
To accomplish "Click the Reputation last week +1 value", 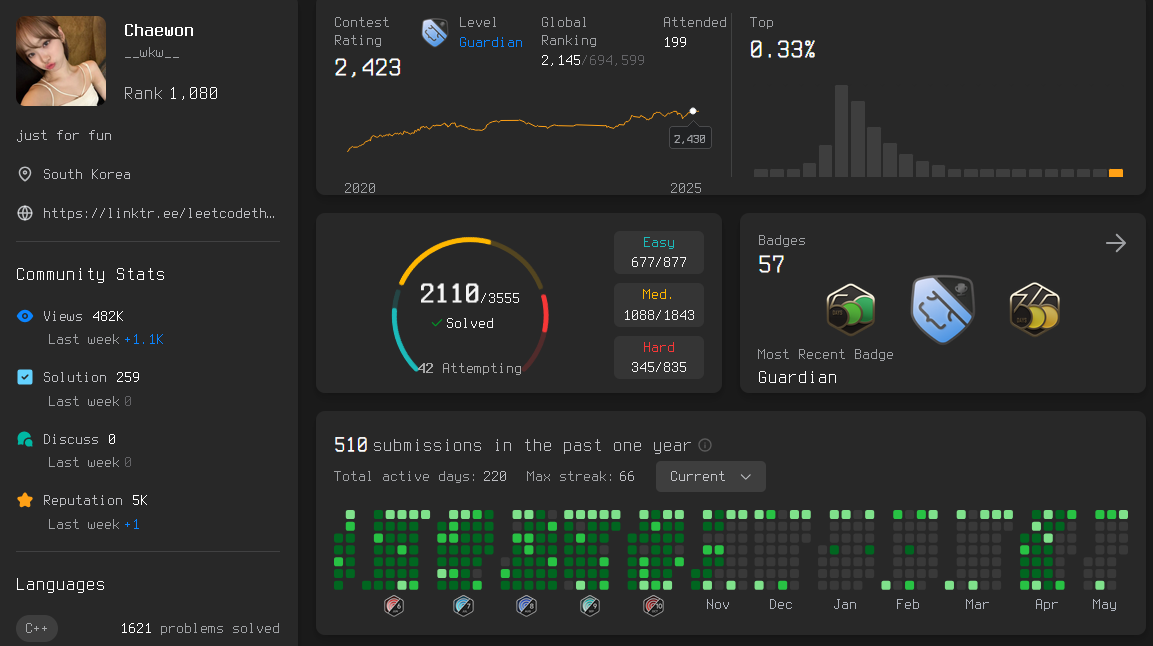I will click(x=132, y=525).
